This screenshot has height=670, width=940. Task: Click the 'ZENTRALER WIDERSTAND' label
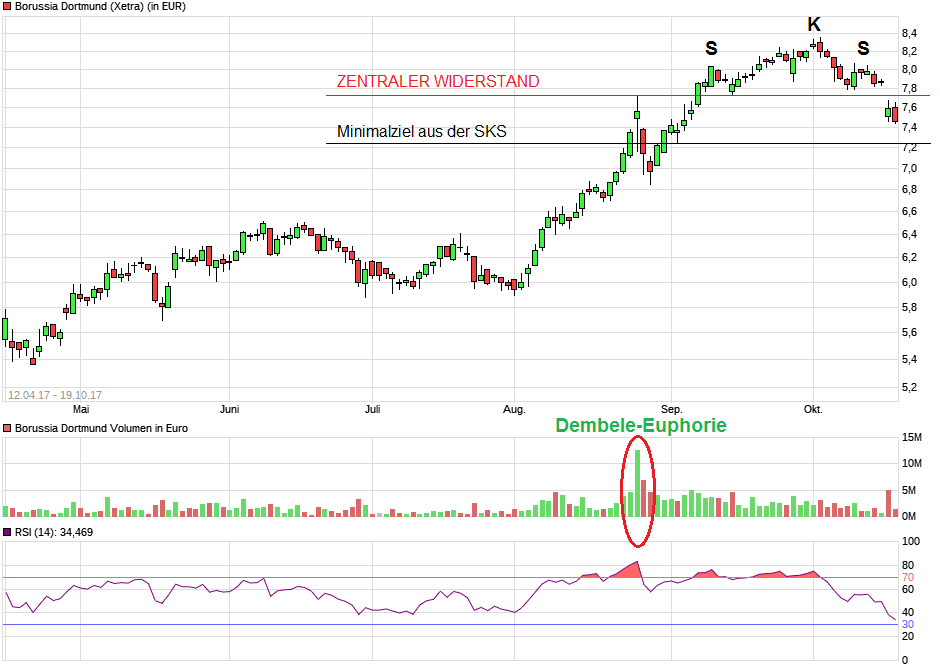(438, 82)
